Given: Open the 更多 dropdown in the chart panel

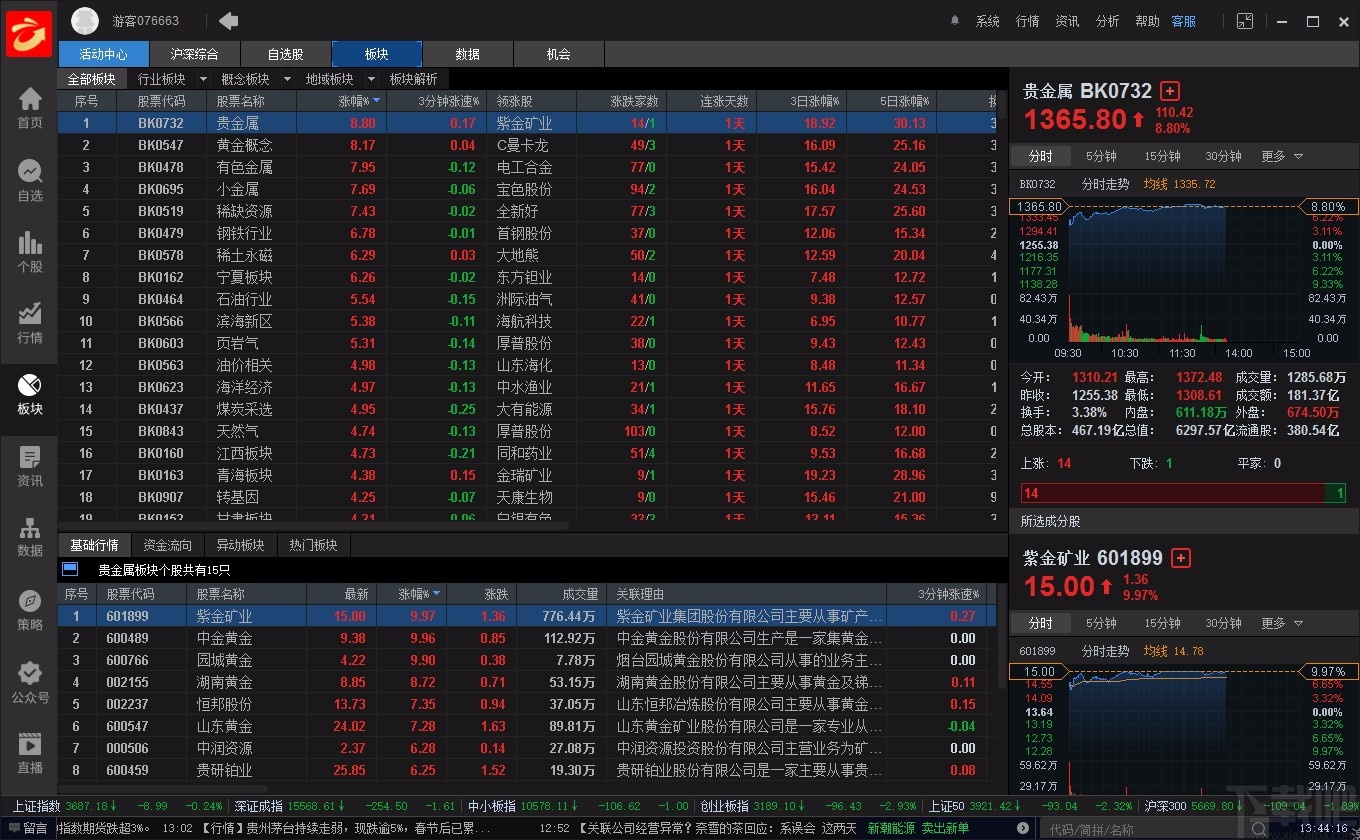Looking at the screenshot, I should [x=1282, y=156].
